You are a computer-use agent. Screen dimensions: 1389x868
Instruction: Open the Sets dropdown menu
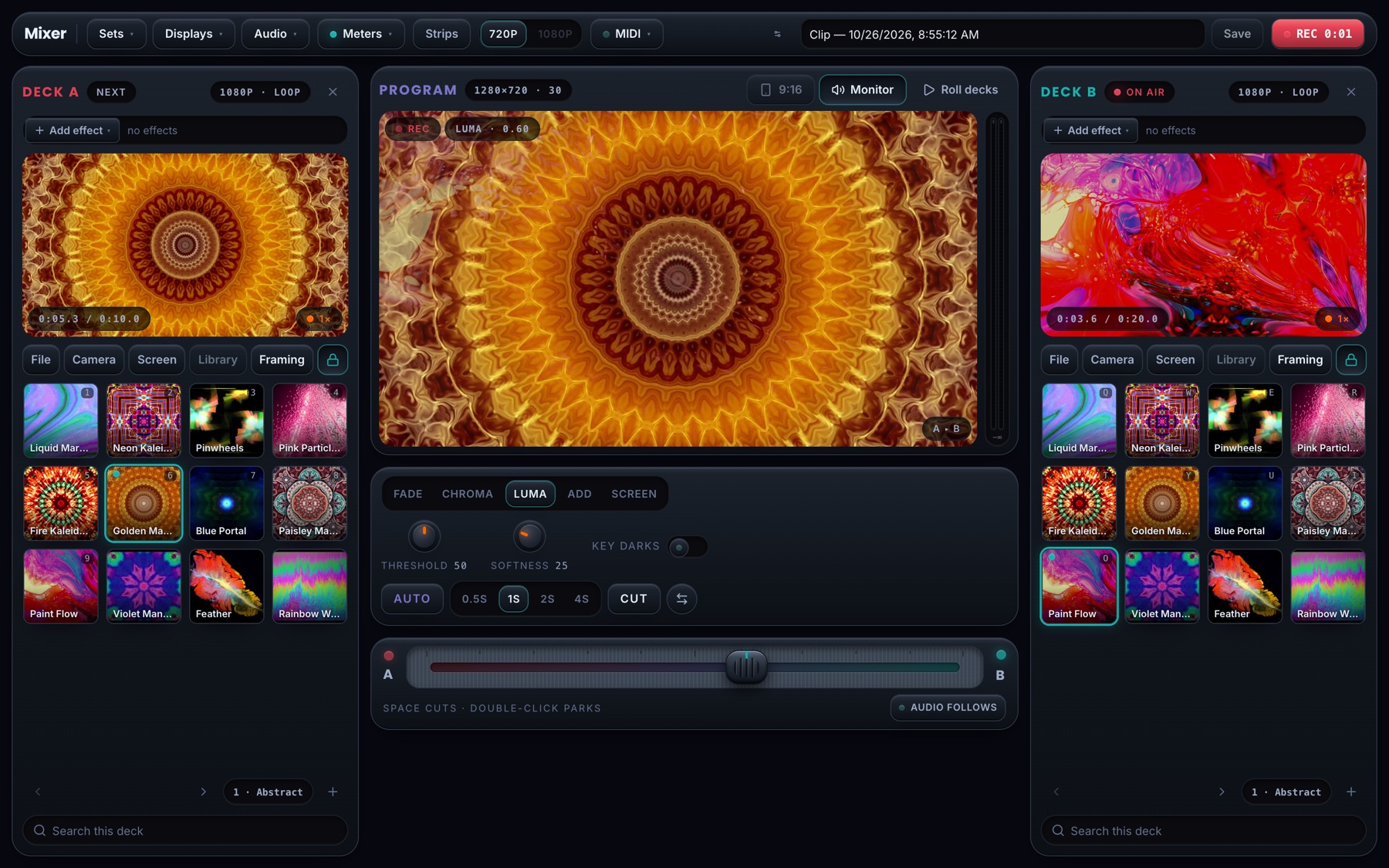pyautogui.click(x=117, y=34)
